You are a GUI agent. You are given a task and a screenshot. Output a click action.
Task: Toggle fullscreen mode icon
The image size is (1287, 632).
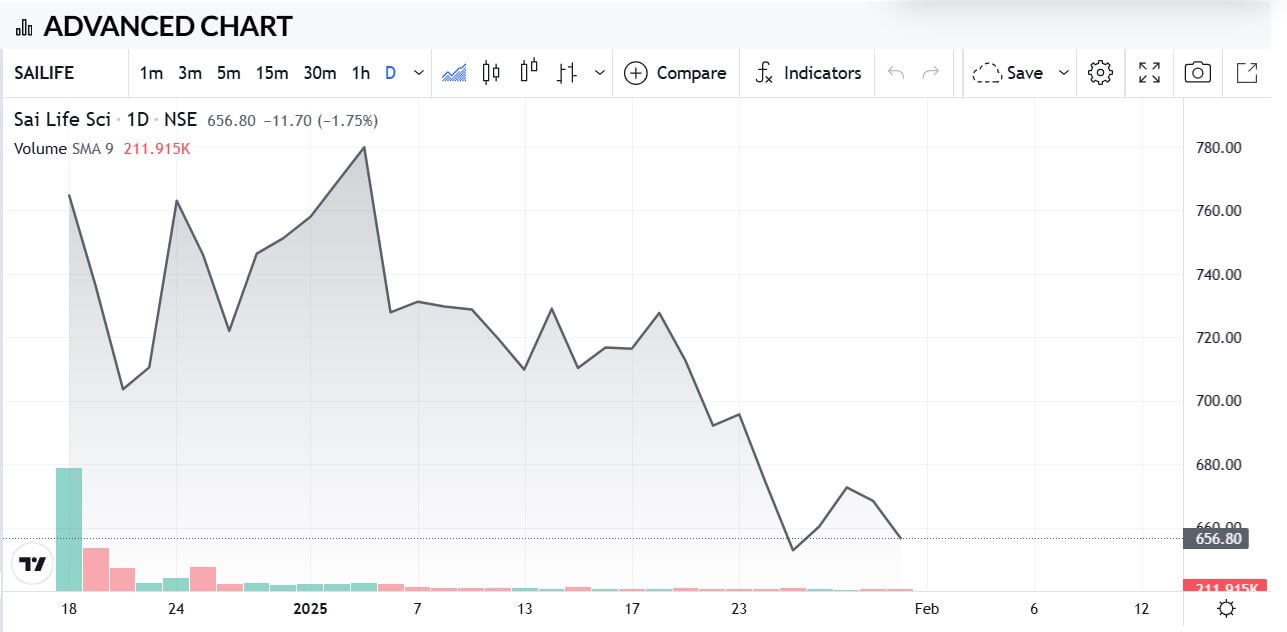(1150, 73)
